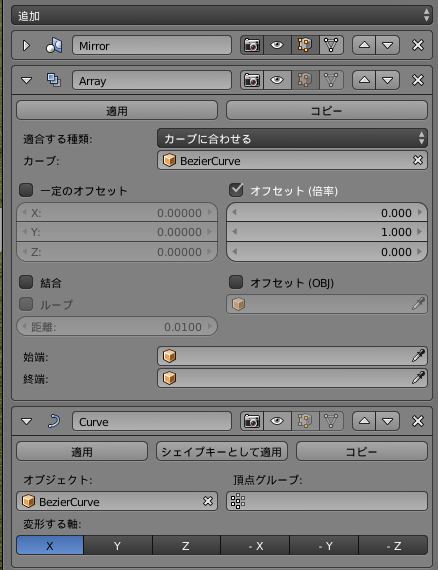Open the 終端 end cap object field
438x570 pixels.
pos(292,378)
